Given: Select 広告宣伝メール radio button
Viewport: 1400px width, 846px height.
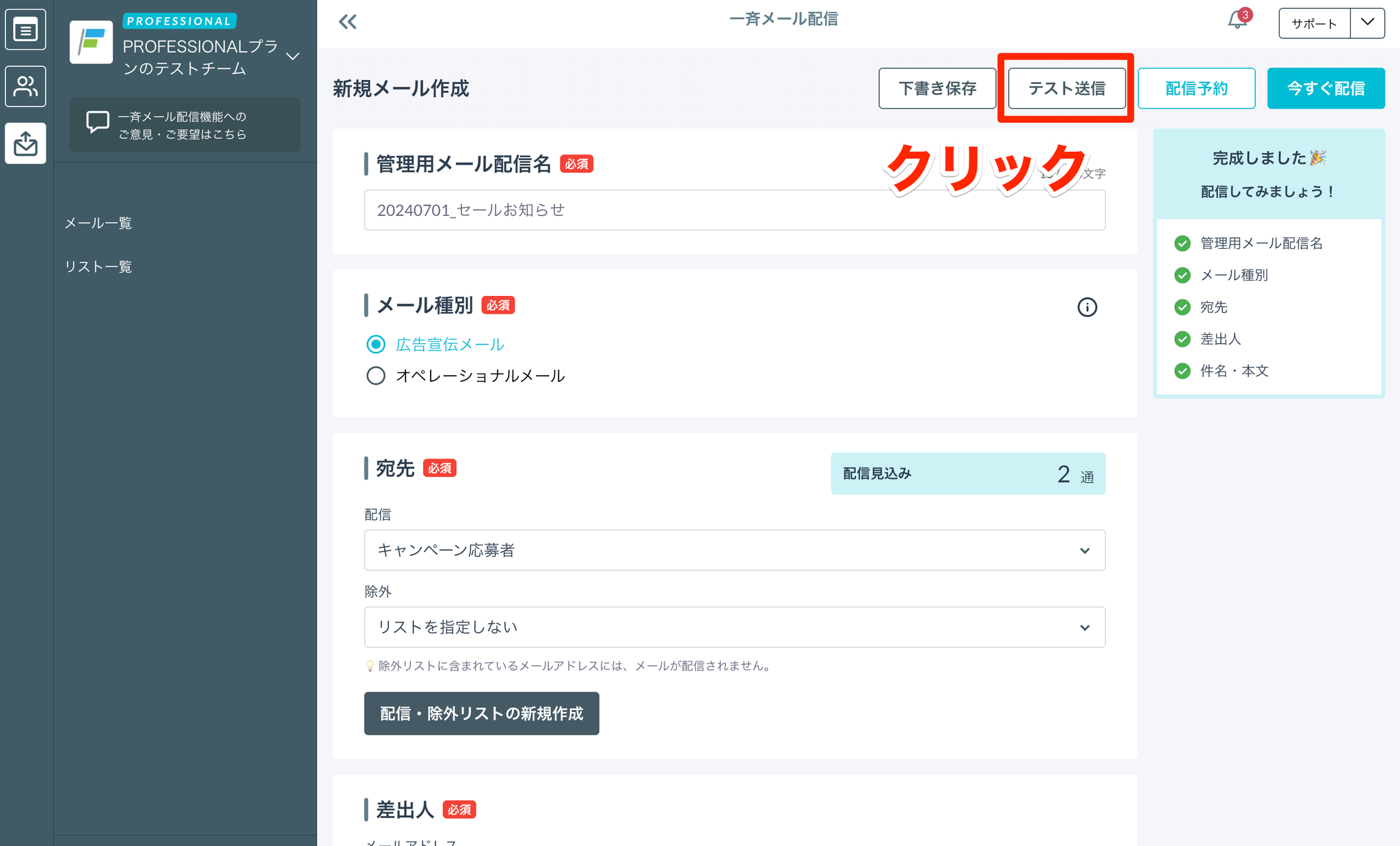Looking at the screenshot, I should [x=376, y=344].
